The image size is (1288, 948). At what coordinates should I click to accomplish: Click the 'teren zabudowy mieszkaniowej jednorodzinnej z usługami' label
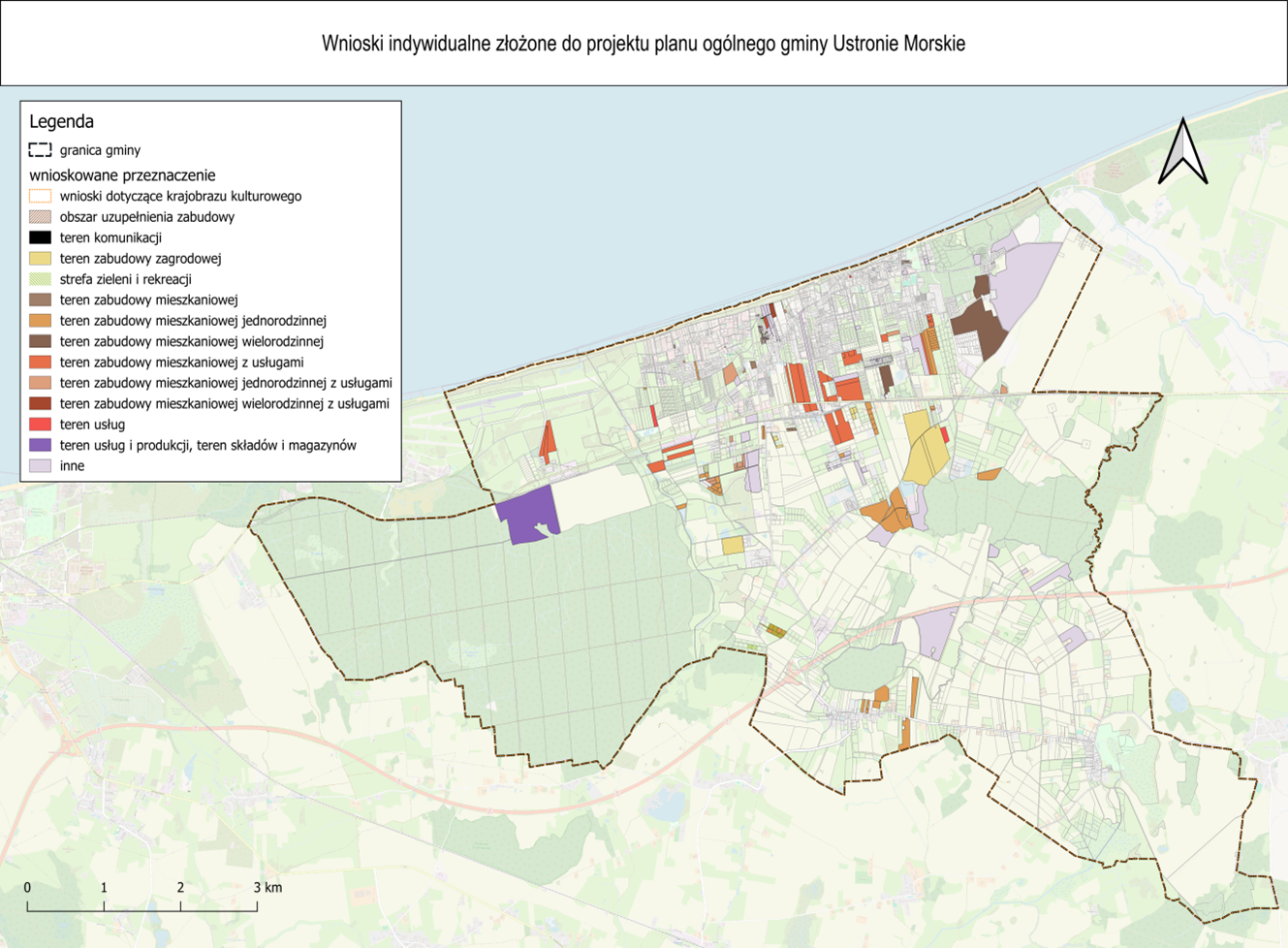[x=226, y=383]
